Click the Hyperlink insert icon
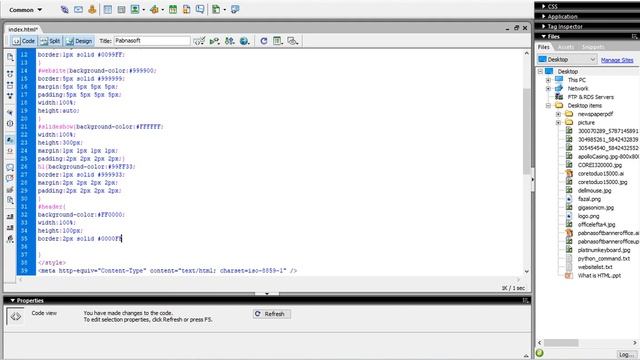This screenshot has width=640, height=360. 64,9
